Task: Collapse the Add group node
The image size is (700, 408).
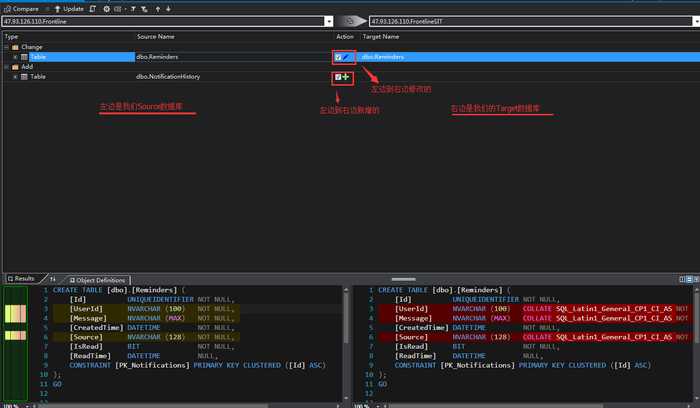Action: 6,67
